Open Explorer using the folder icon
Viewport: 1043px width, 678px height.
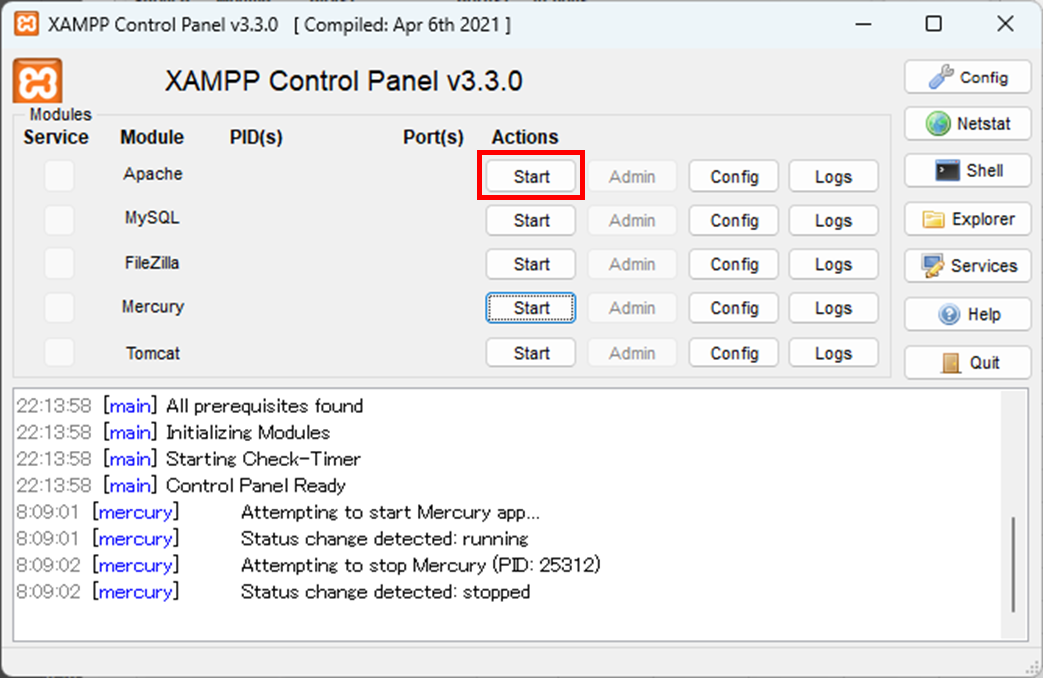pyautogui.click(x=966, y=219)
